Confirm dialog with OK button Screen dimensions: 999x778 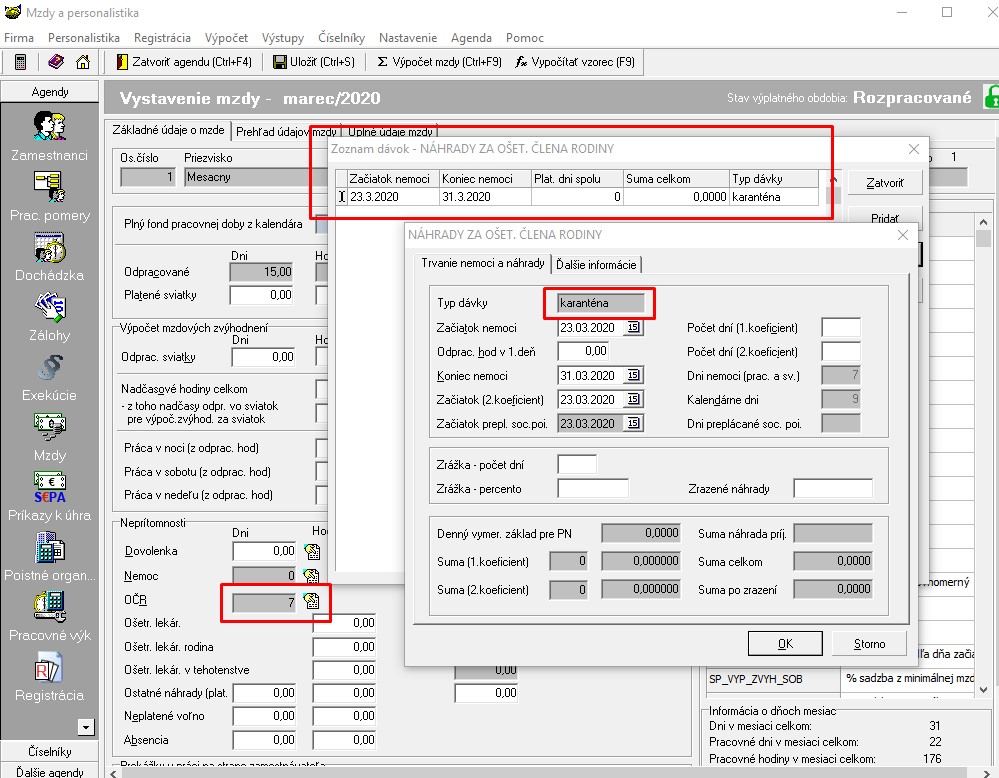785,644
